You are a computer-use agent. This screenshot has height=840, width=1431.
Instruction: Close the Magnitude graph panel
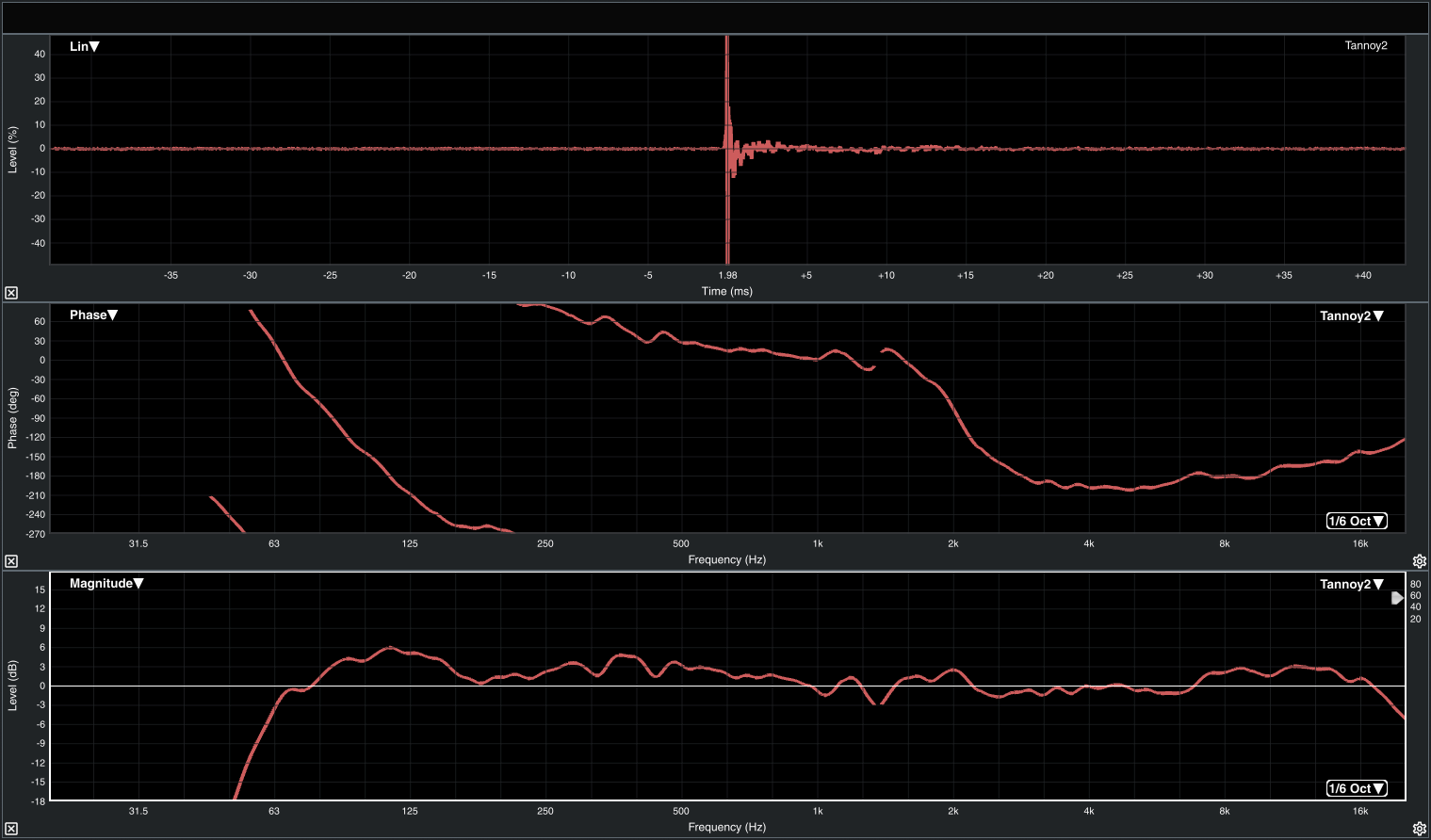pos(11,829)
